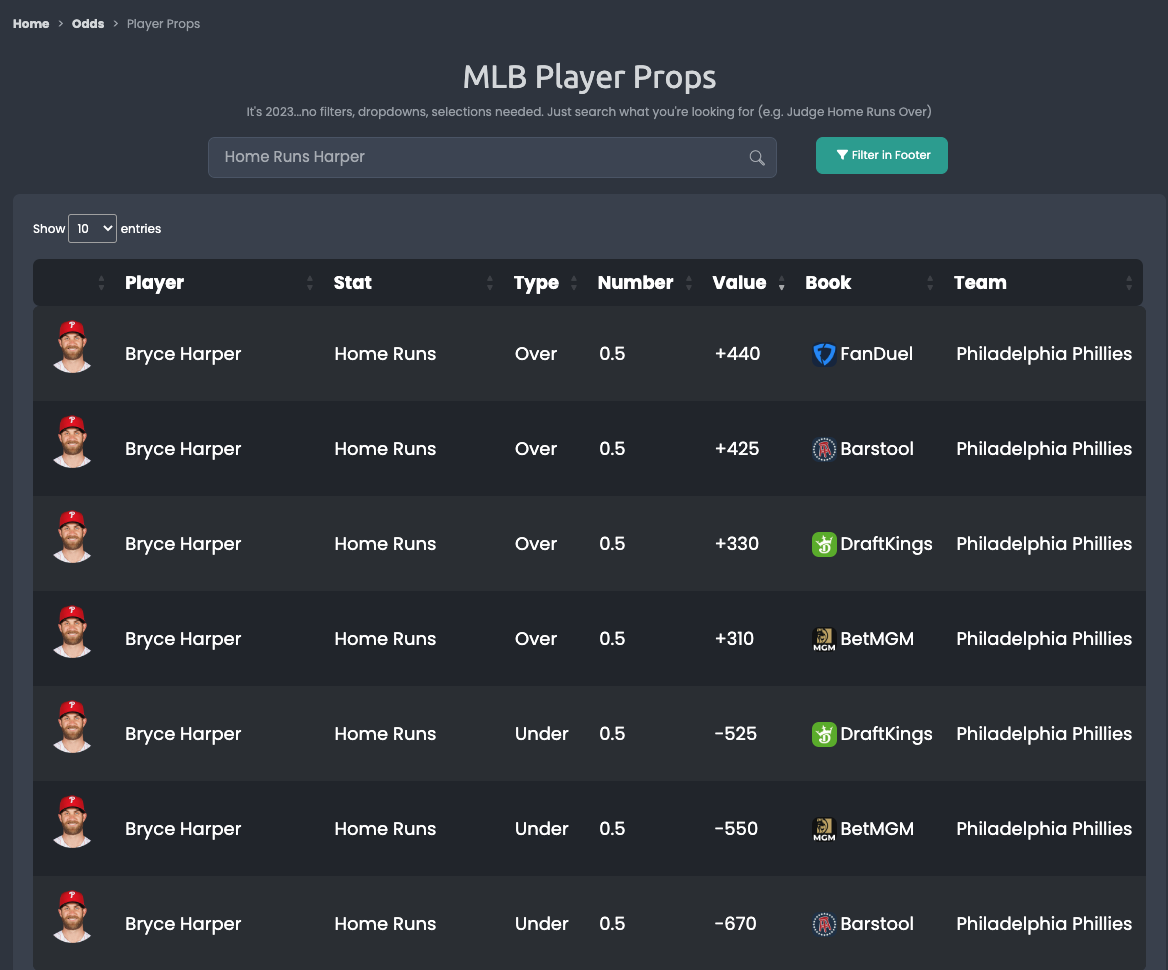Image resolution: width=1168 pixels, height=970 pixels.
Task: Click inside the Home Runs Harper search box
Action: click(x=450, y=157)
